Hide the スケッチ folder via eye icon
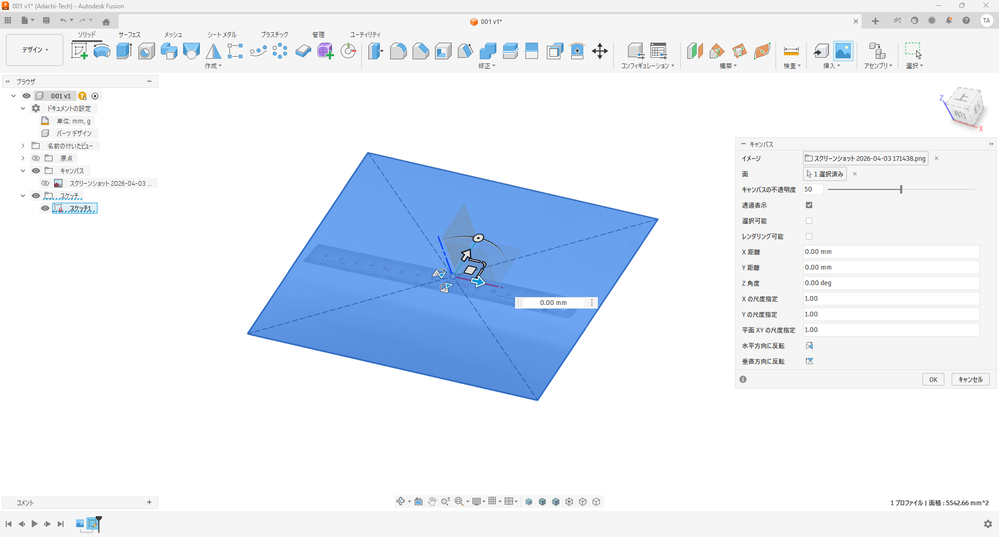Image resolution: width=999 pixels, height=537 pixels. 36,196
